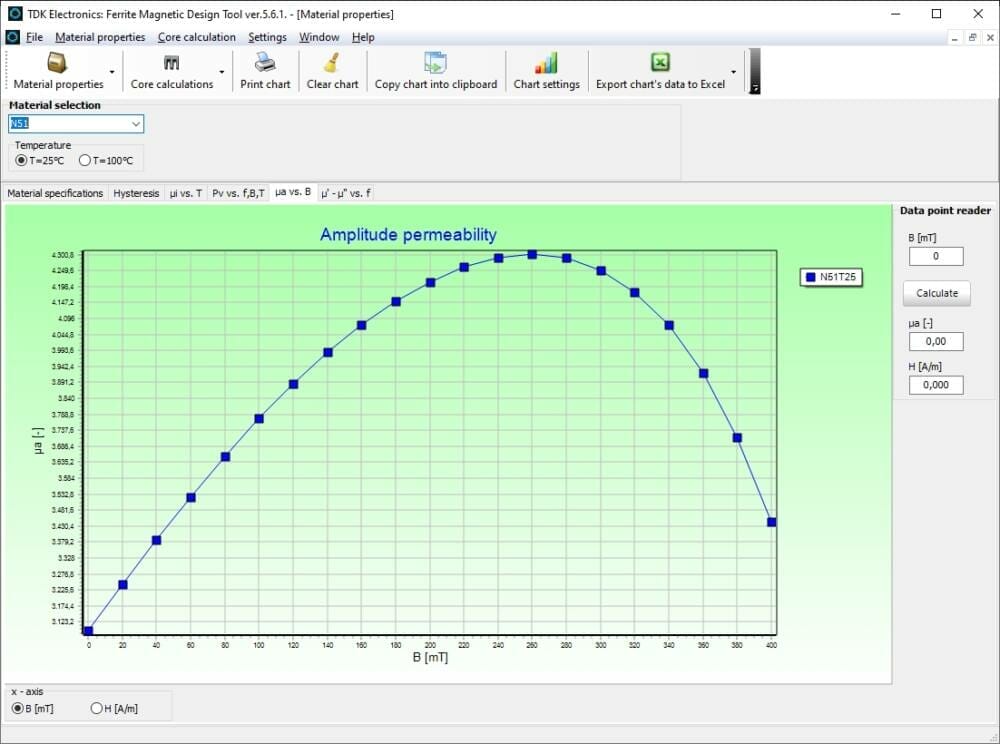Image resolution: width=1000 pixels, height=744 pixels.
Task: Open the Core calculations dropdown arrow
Action: click(x=220, y=70)
